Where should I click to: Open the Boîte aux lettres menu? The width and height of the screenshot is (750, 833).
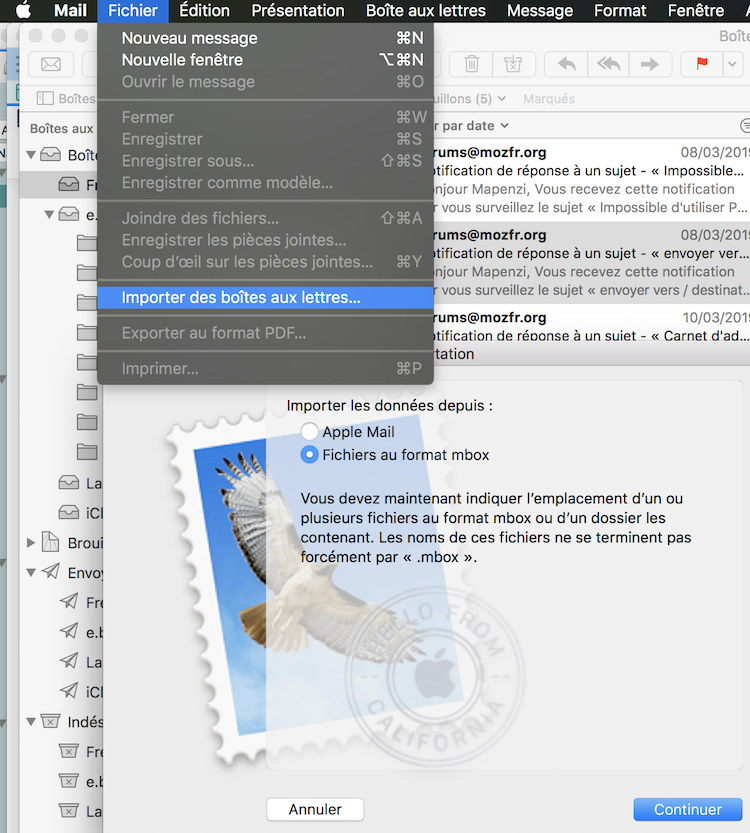(x=426, y=11)
